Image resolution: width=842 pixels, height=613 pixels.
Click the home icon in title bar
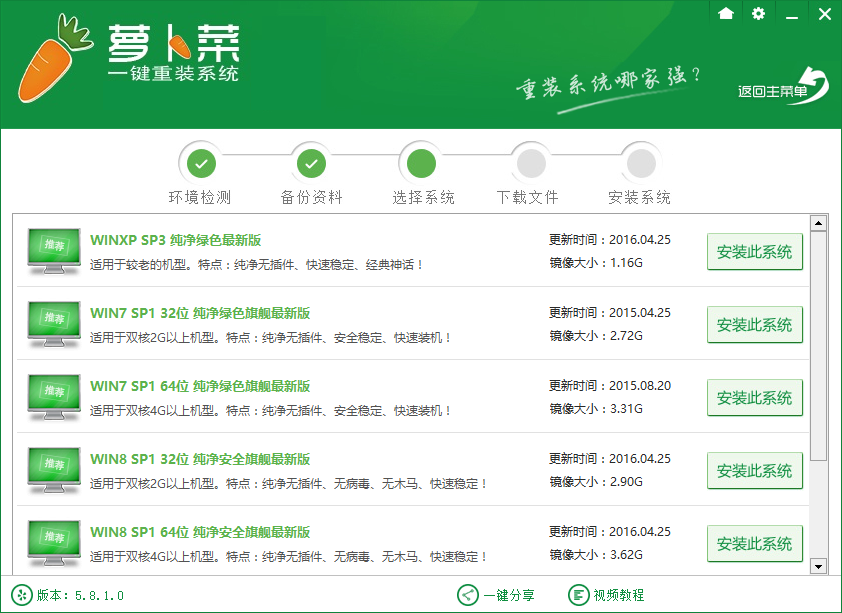[x=726, y=13]
